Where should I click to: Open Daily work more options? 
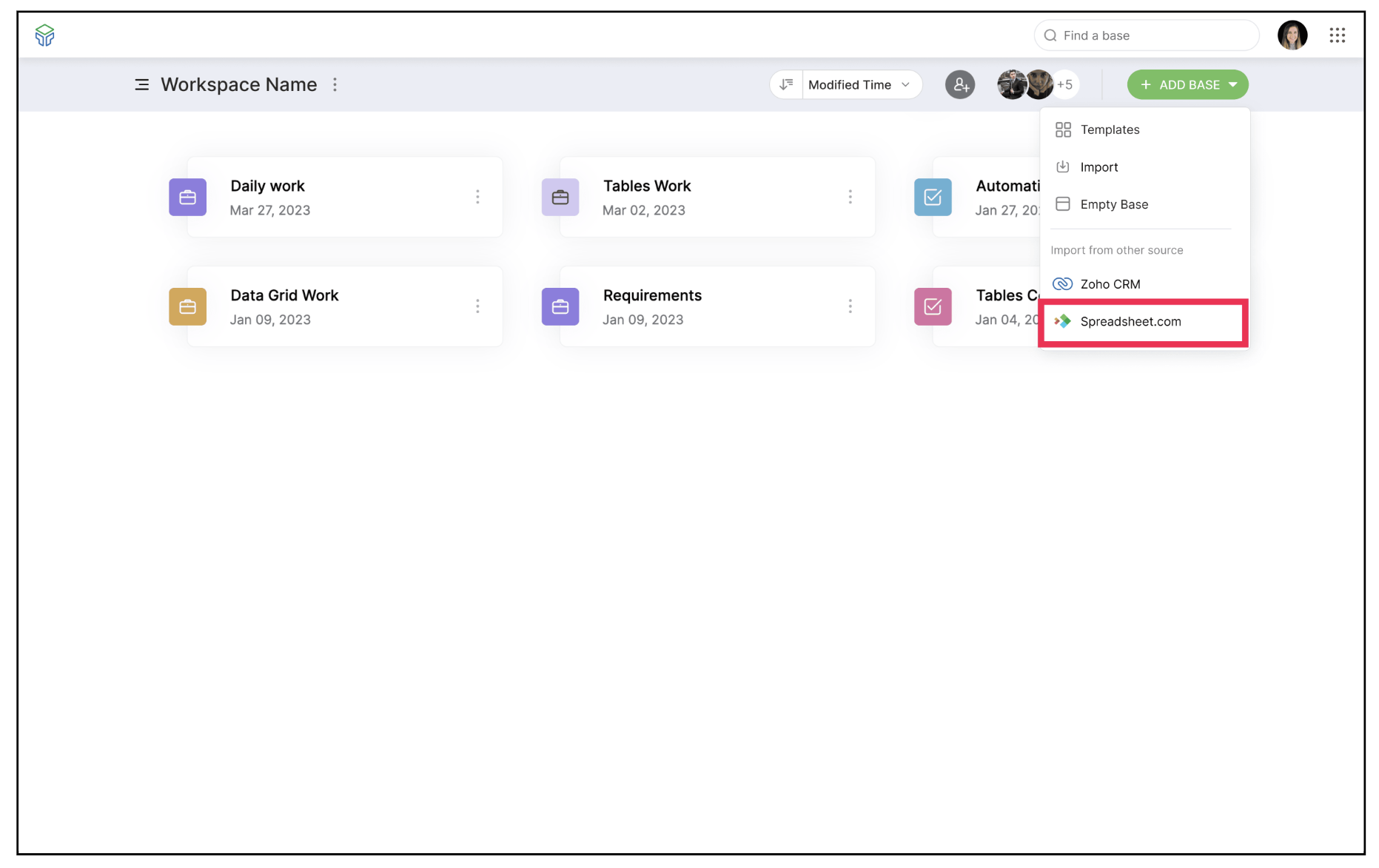pyautogui.click(x=477, y=197)
